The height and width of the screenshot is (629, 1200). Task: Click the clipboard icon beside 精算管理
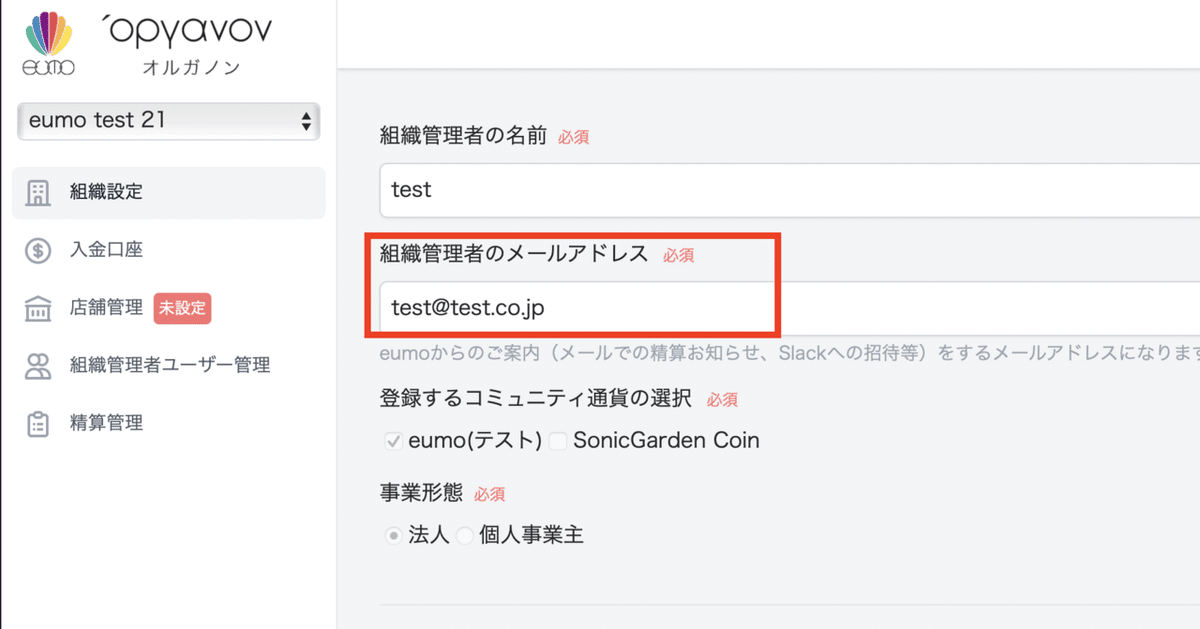[38, 424]
